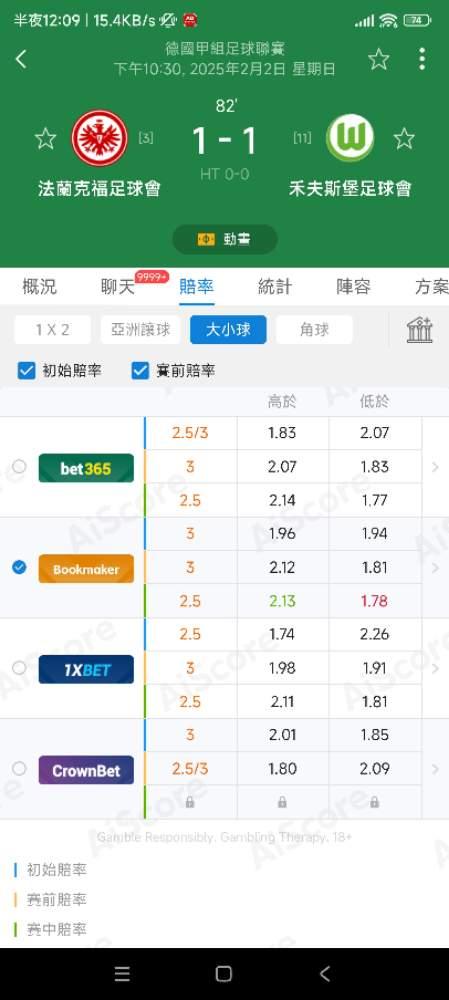Tap the Eintracht Frankfurt team crest
Viewport: 449px width, 1000px height.
98,138
